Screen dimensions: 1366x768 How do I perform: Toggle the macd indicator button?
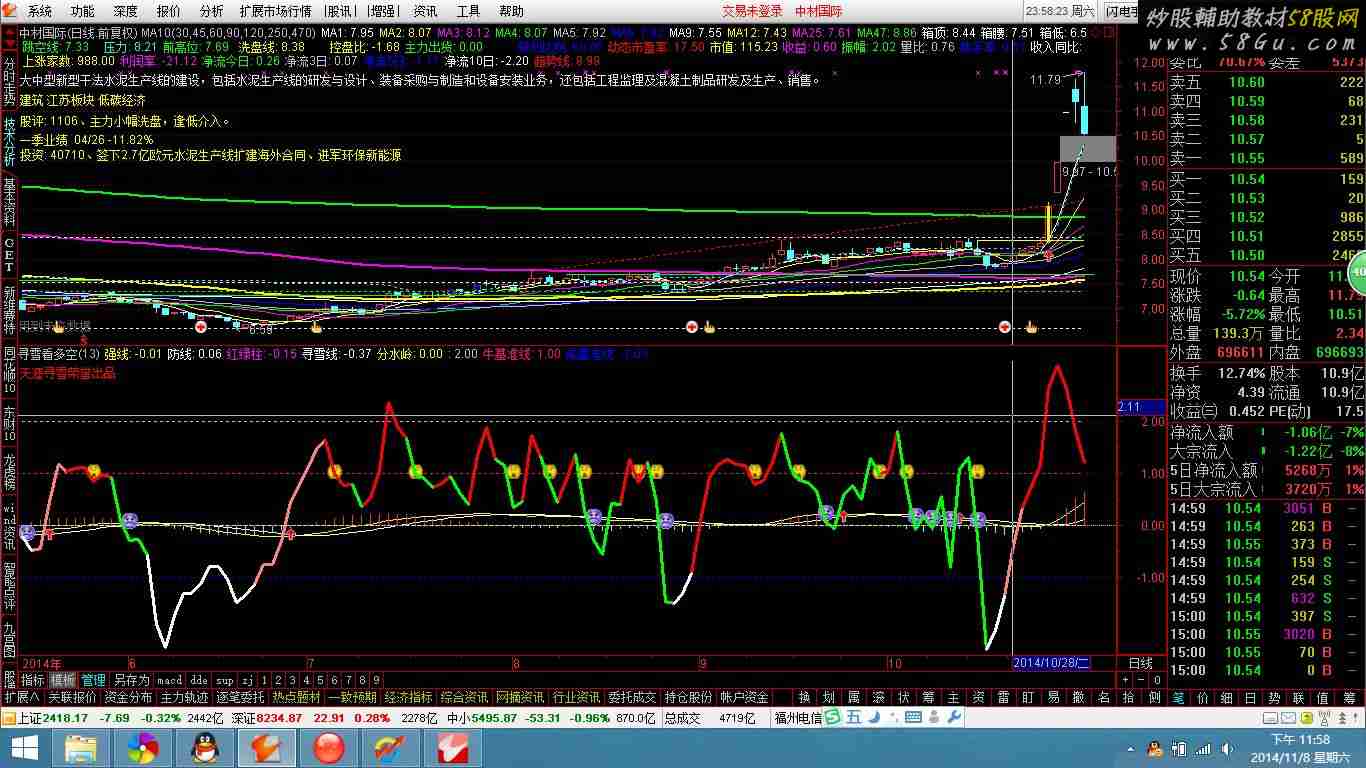pyautogui.click(x=169, y=680)
